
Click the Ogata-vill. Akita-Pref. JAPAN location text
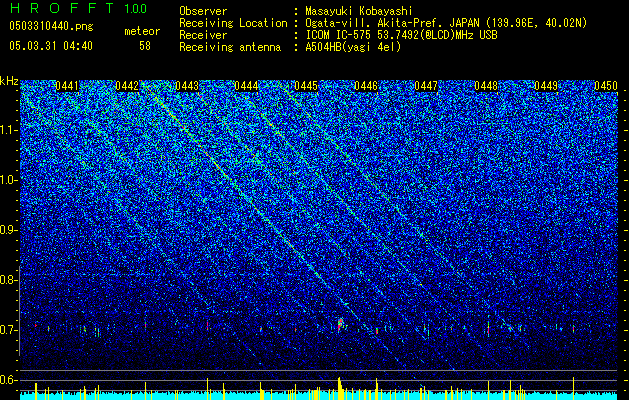pos(446,23)
